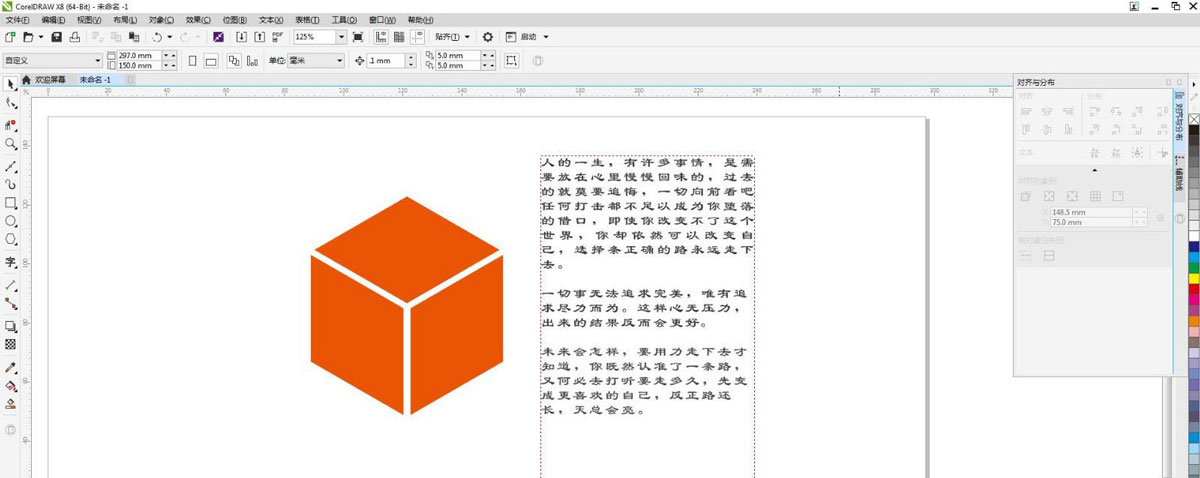This screenshot has height=478, width=1200.
Task: Activate the Text tool (字)
Action: (11, 263)
